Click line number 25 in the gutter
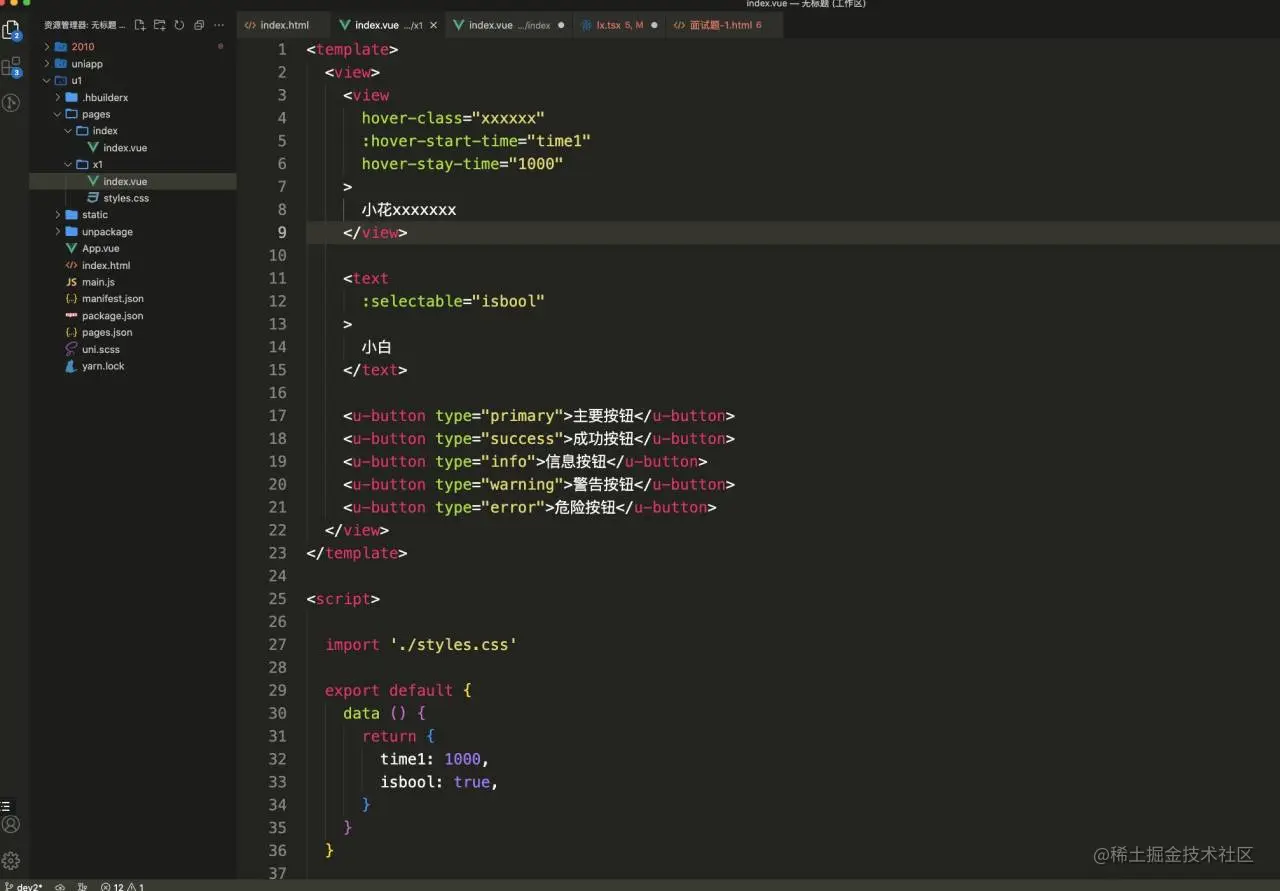The width and height of the screenshot is (1280, 891). coord(277,599)
